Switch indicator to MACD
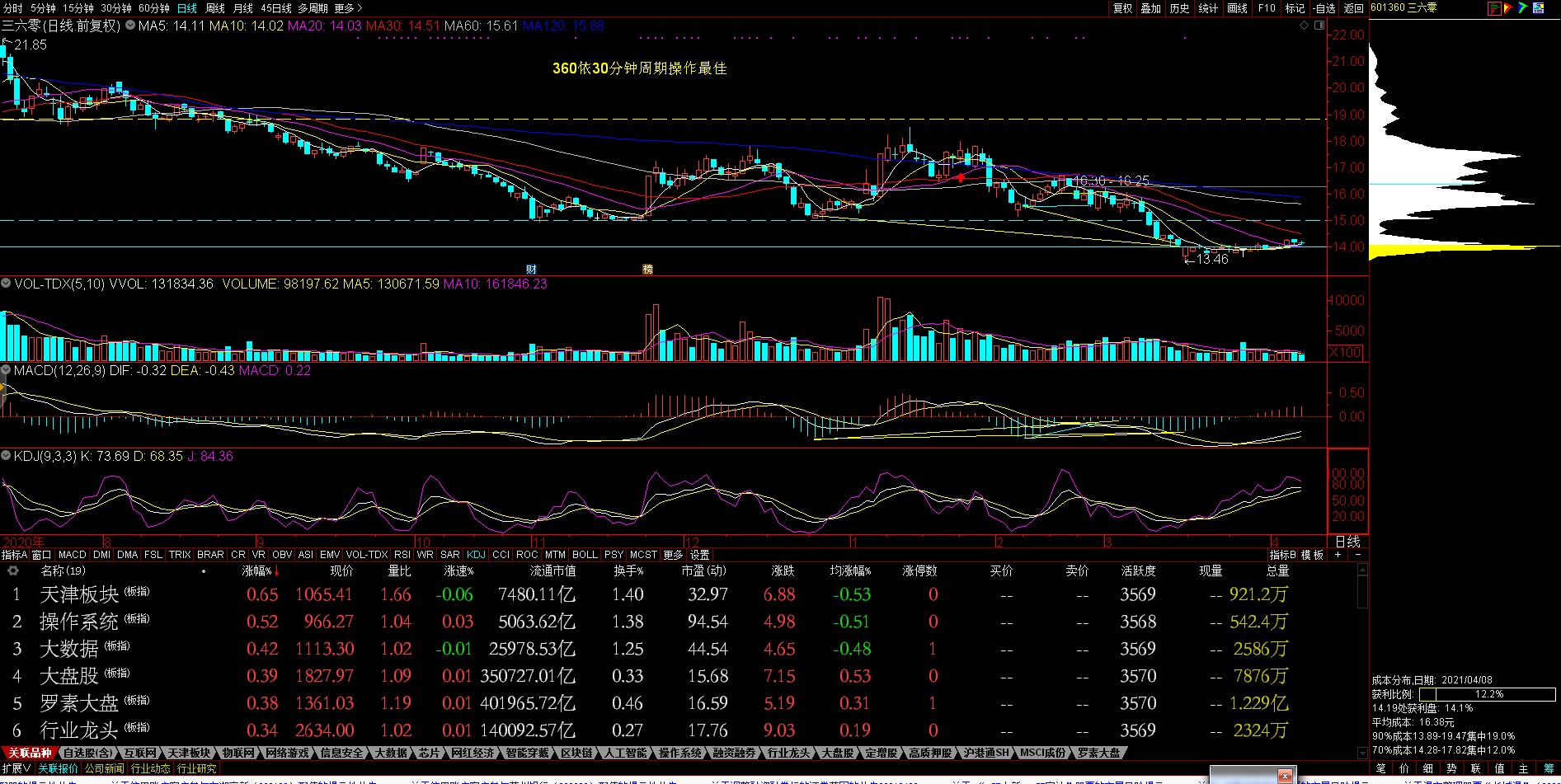 tap(72, 555)
